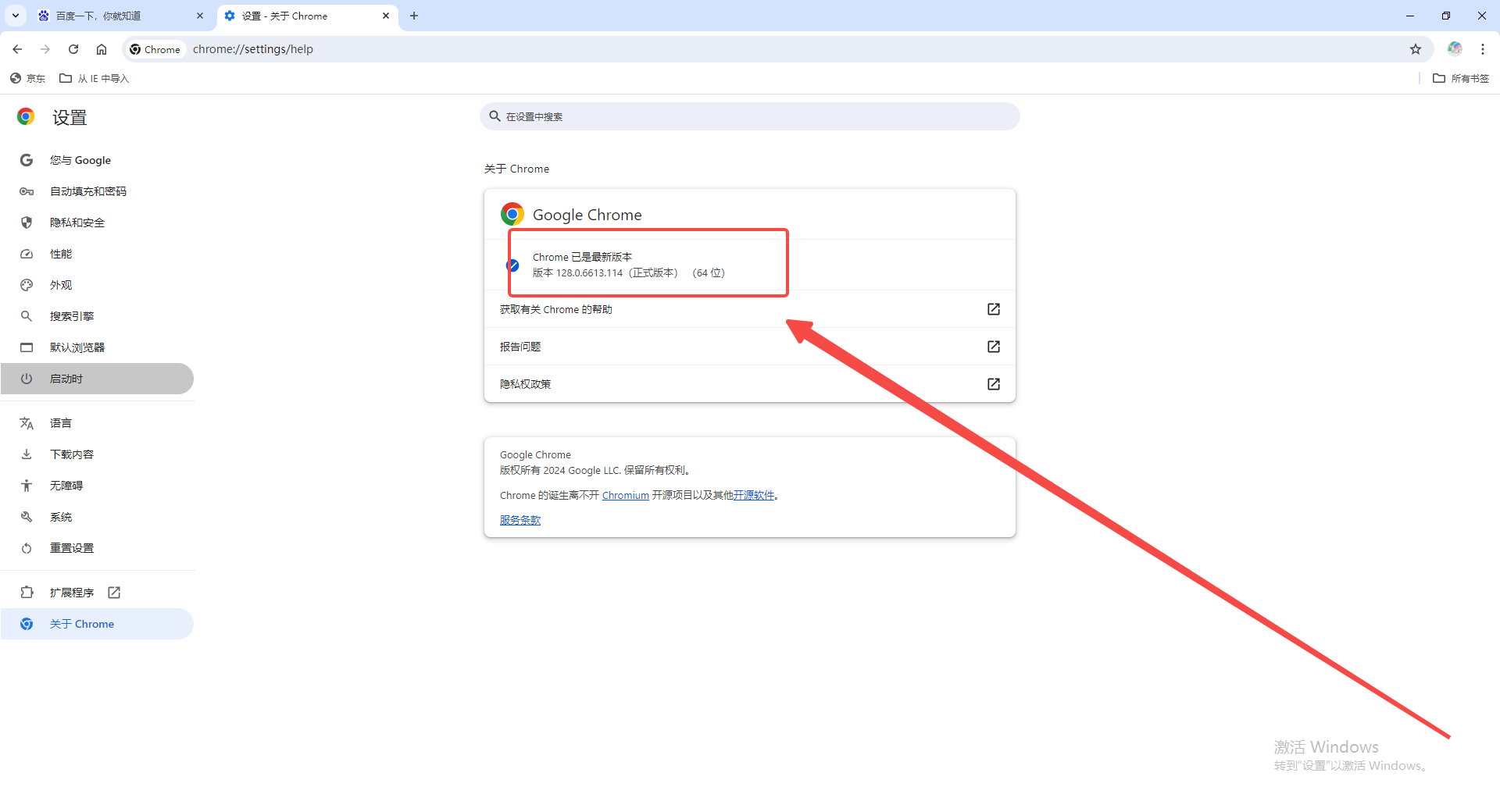Click the palette icon for 外观
The width and height of the screenshot is (1500, 812).
tap(27, 285)
